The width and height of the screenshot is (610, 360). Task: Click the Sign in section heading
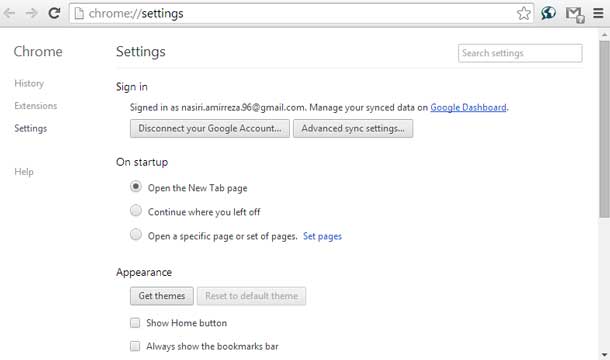click(x=131, y=87)
